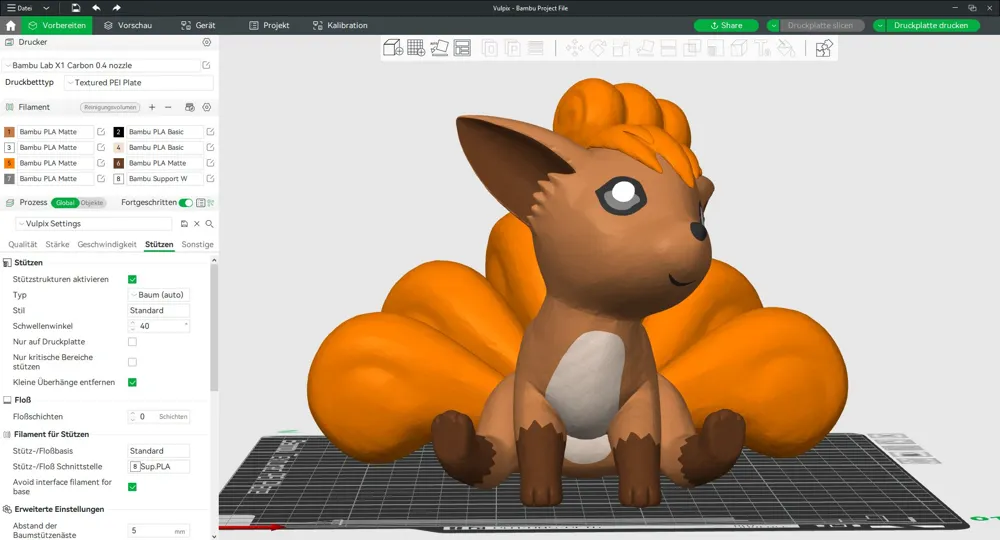Click the save icon in title bar

click(x=76, y=8)
